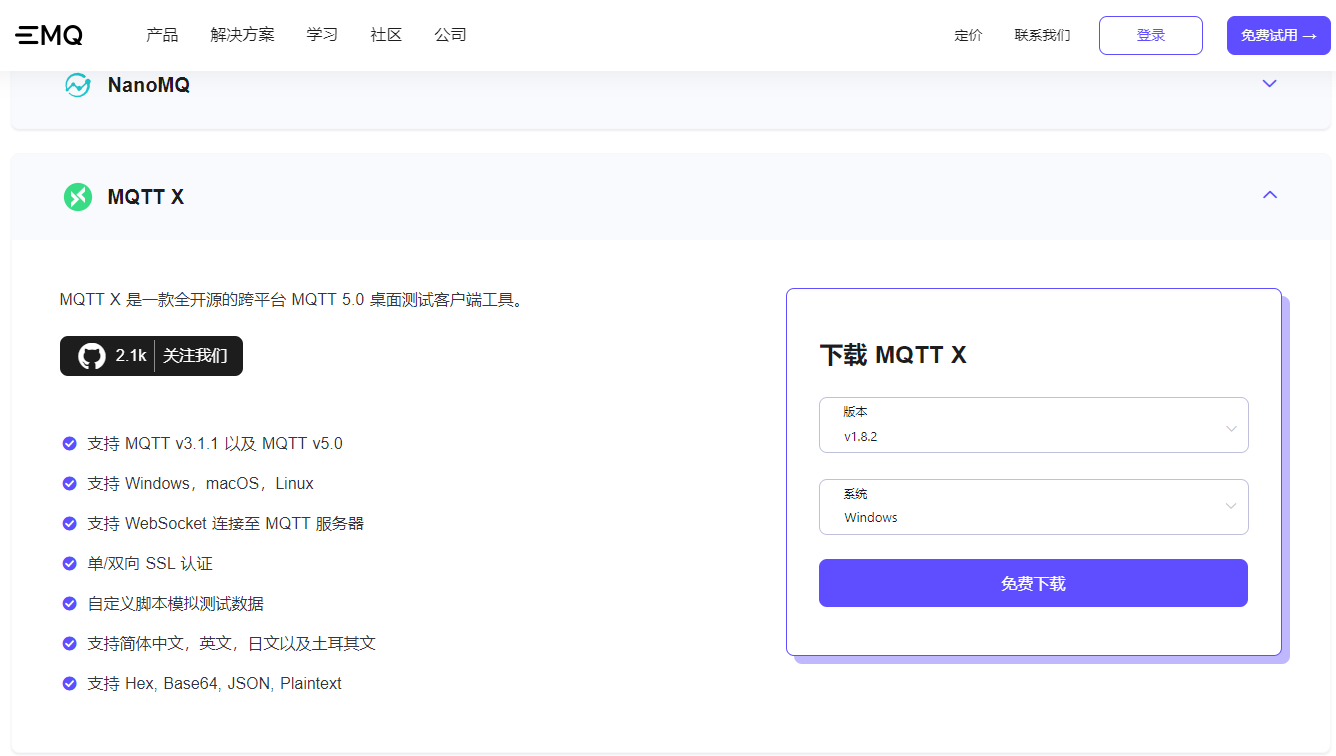
Task: Click the 支持 MQTT v3.1.1 以及 MQTT v5.0 line
Action: point(215,444)
